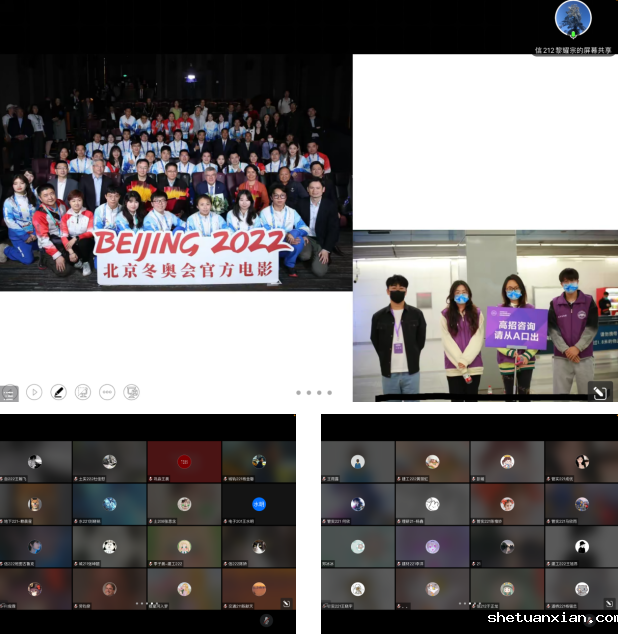Open the three-dots more options button
The image size is (618, 634).
pos(107,392)
